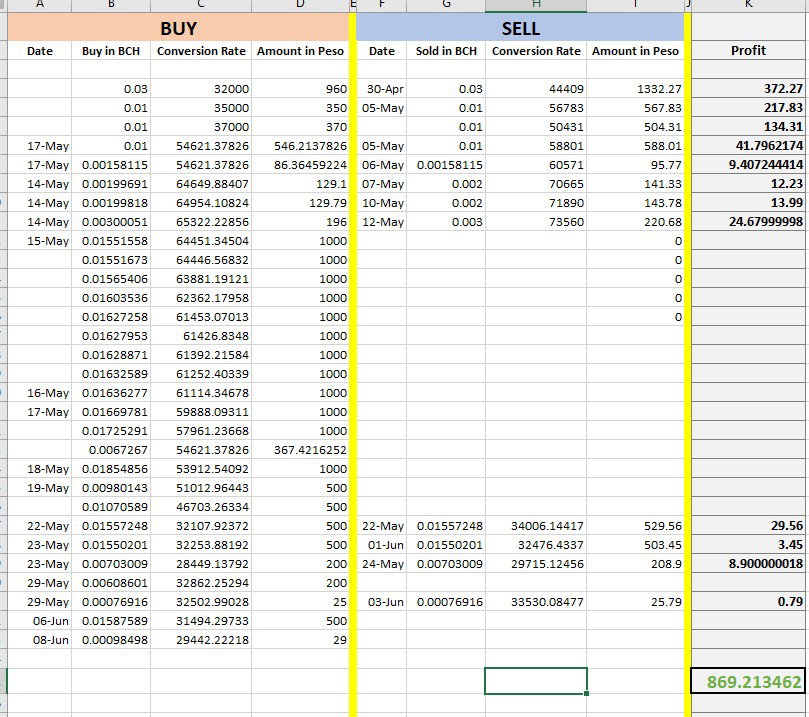The height and width of the screenshot is (717, 809).
Task: Select profit cell 0.79
Action: coord(748,602)
